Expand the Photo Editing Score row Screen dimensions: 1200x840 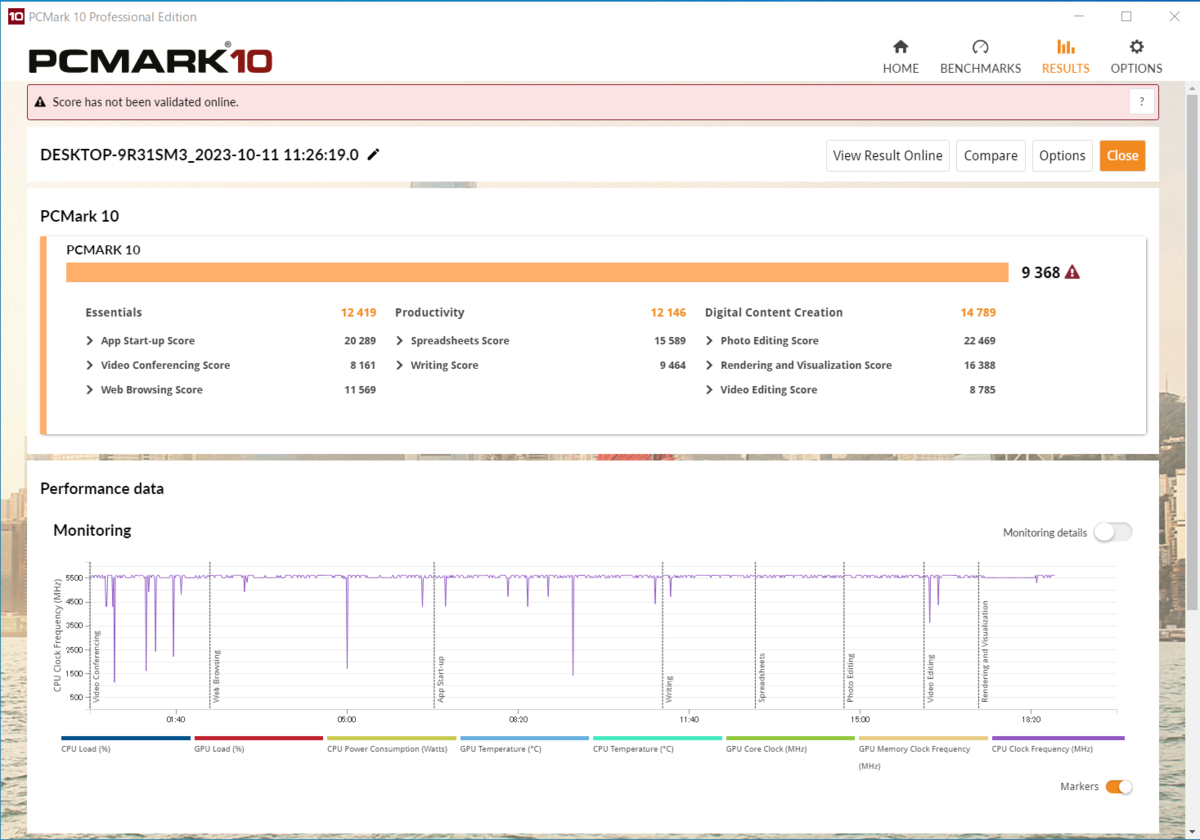(x=710, y=341)
